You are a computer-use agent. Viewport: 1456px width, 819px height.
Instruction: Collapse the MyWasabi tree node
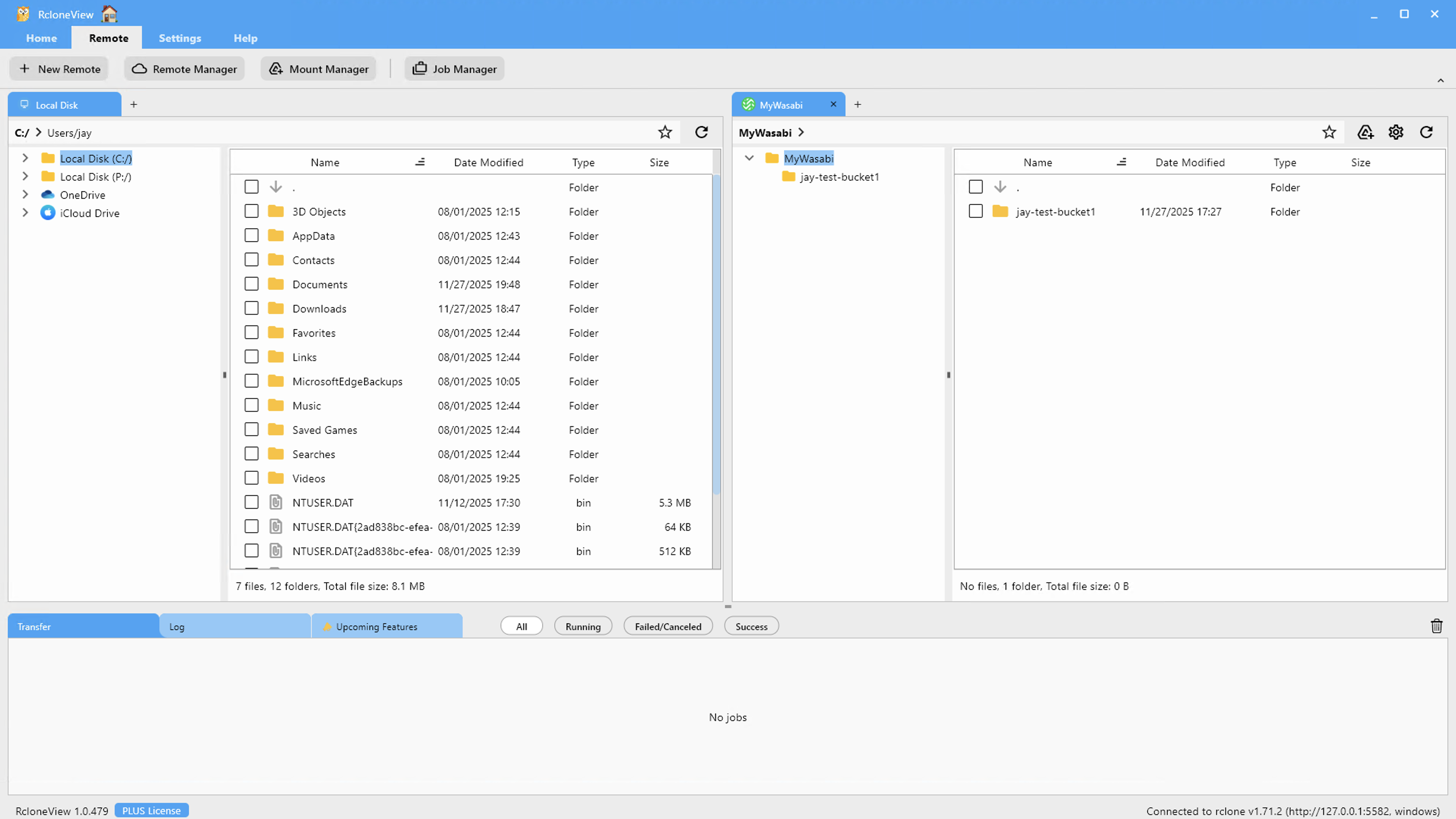point(750,158)
